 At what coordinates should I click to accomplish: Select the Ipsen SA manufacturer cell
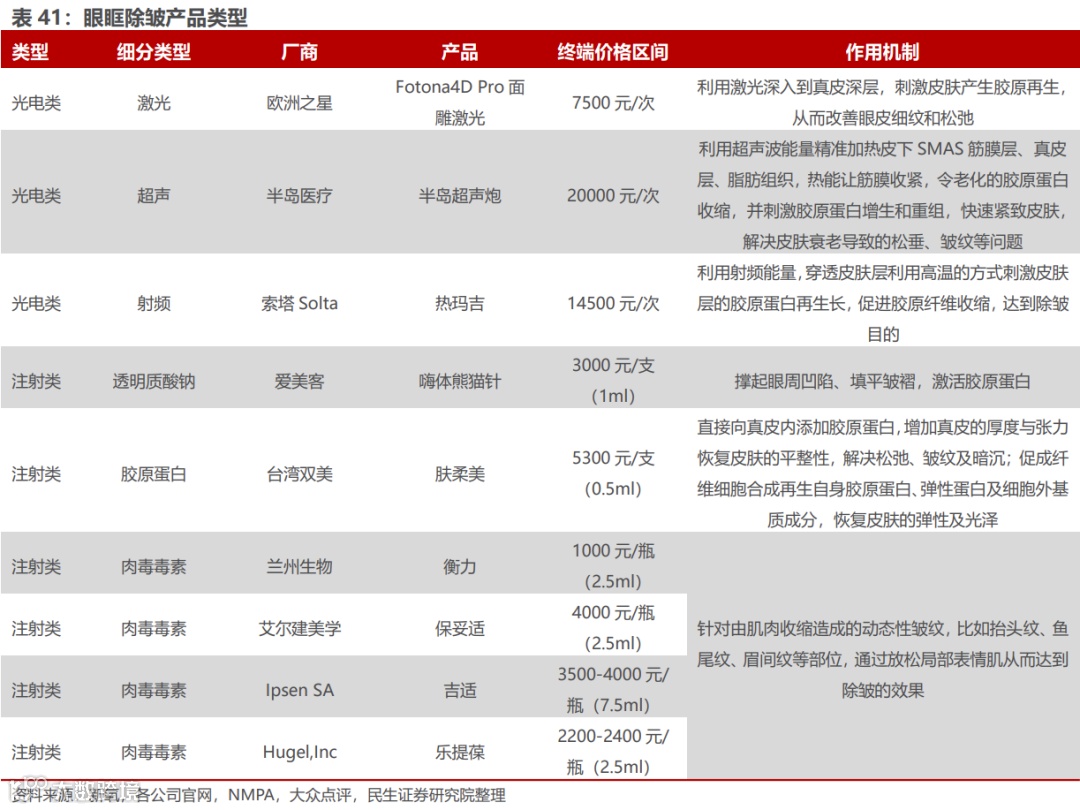coord(300,690)
